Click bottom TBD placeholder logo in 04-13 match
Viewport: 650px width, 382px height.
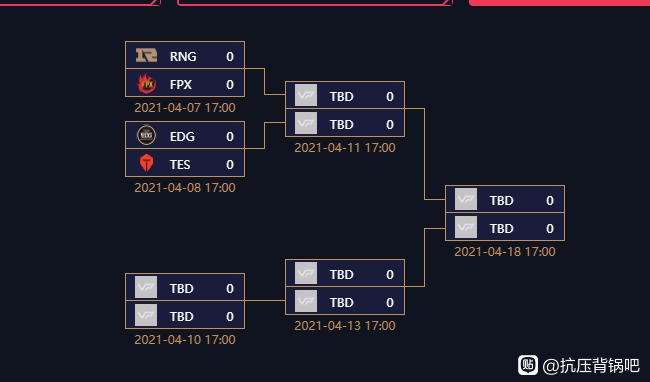[306, 301]
